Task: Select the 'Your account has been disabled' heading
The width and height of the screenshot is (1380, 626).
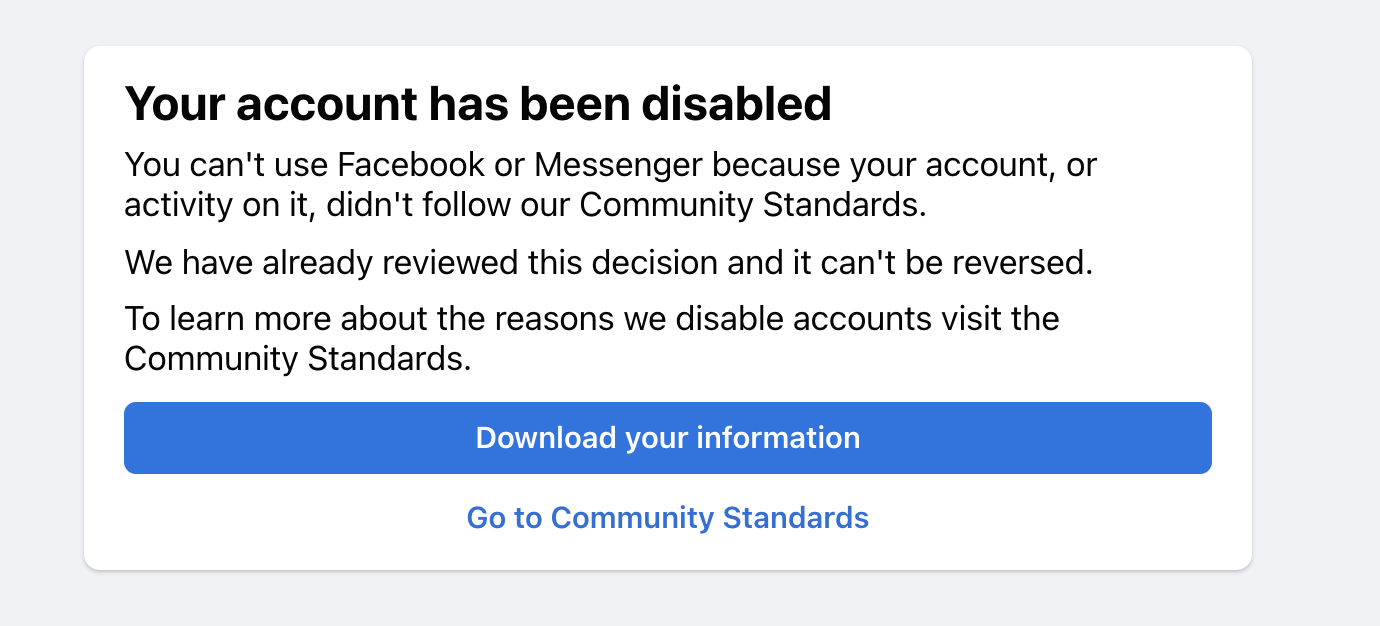Action: [x=478, y=104]
